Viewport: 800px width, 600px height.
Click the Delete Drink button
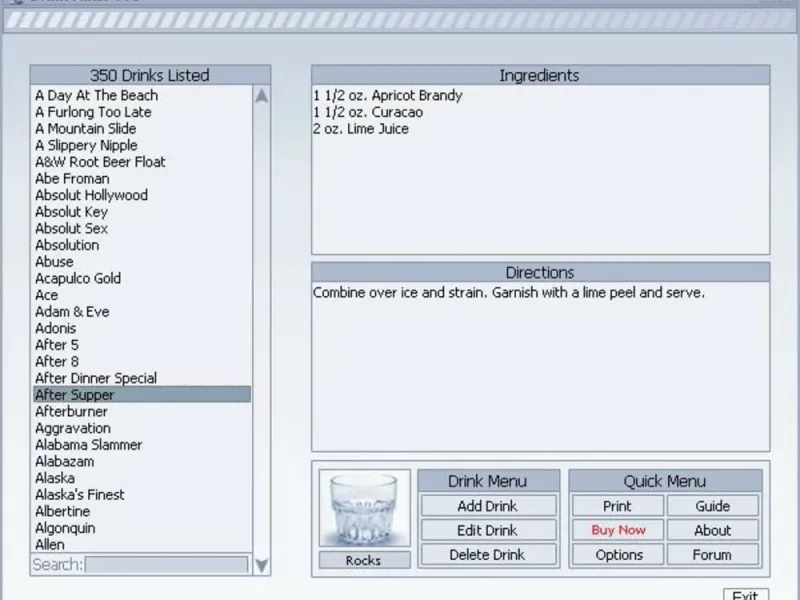pyautogui.click(x=488, y=555)
